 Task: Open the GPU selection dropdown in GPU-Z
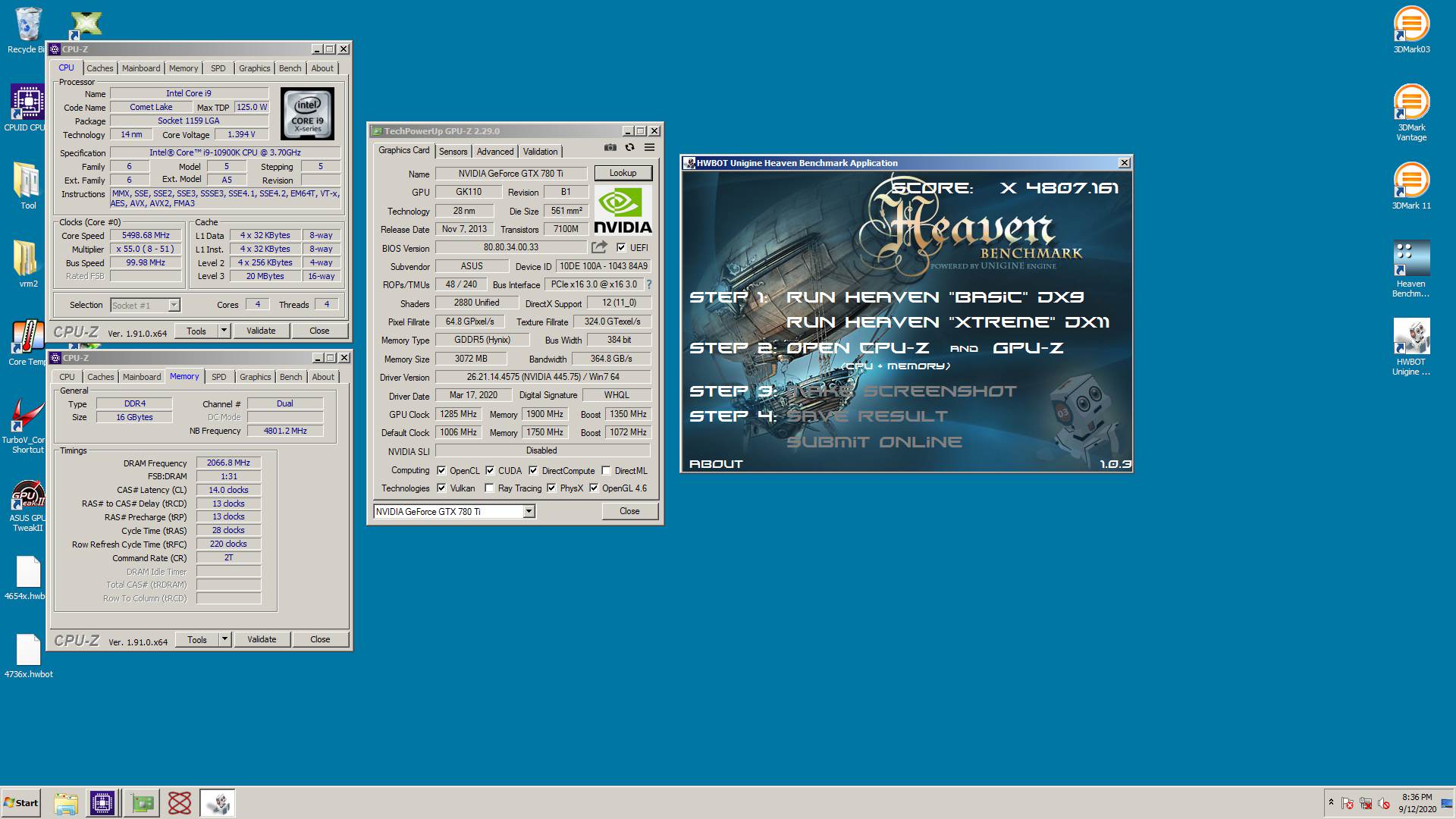[529, 511]
